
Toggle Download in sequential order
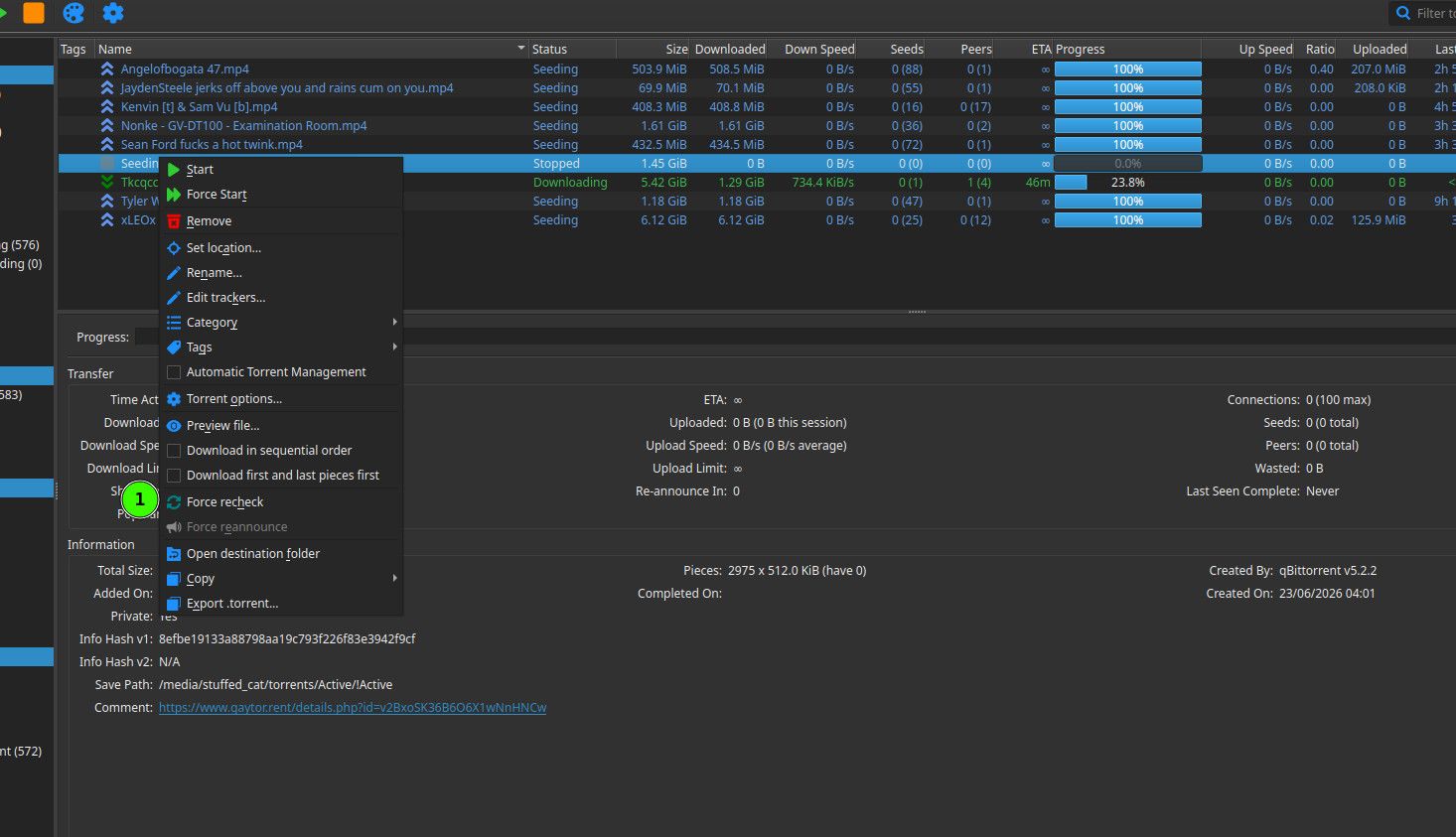[x=174, y=451]
